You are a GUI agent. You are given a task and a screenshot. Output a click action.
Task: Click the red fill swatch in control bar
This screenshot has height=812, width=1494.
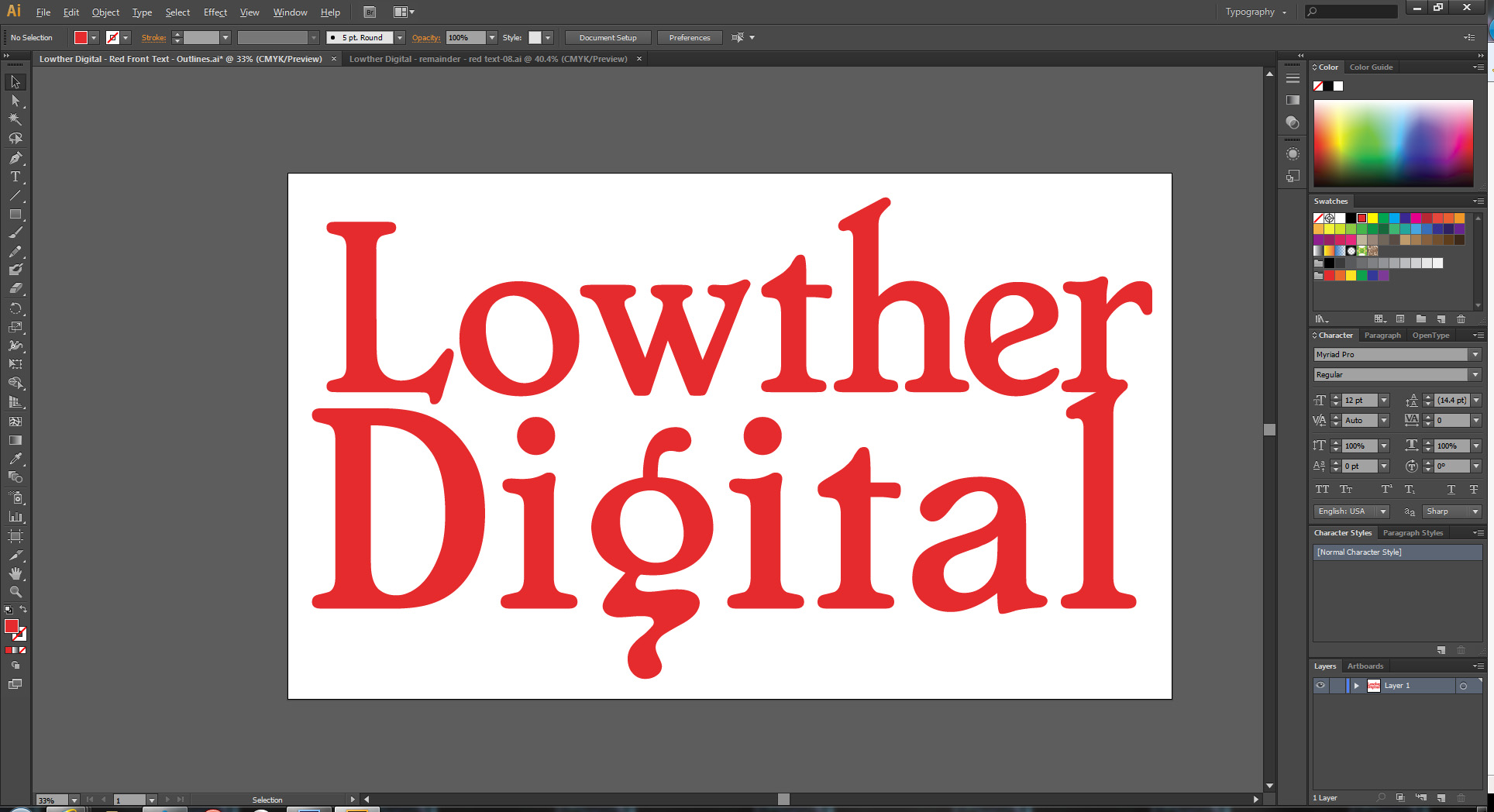tap(81, 38)
